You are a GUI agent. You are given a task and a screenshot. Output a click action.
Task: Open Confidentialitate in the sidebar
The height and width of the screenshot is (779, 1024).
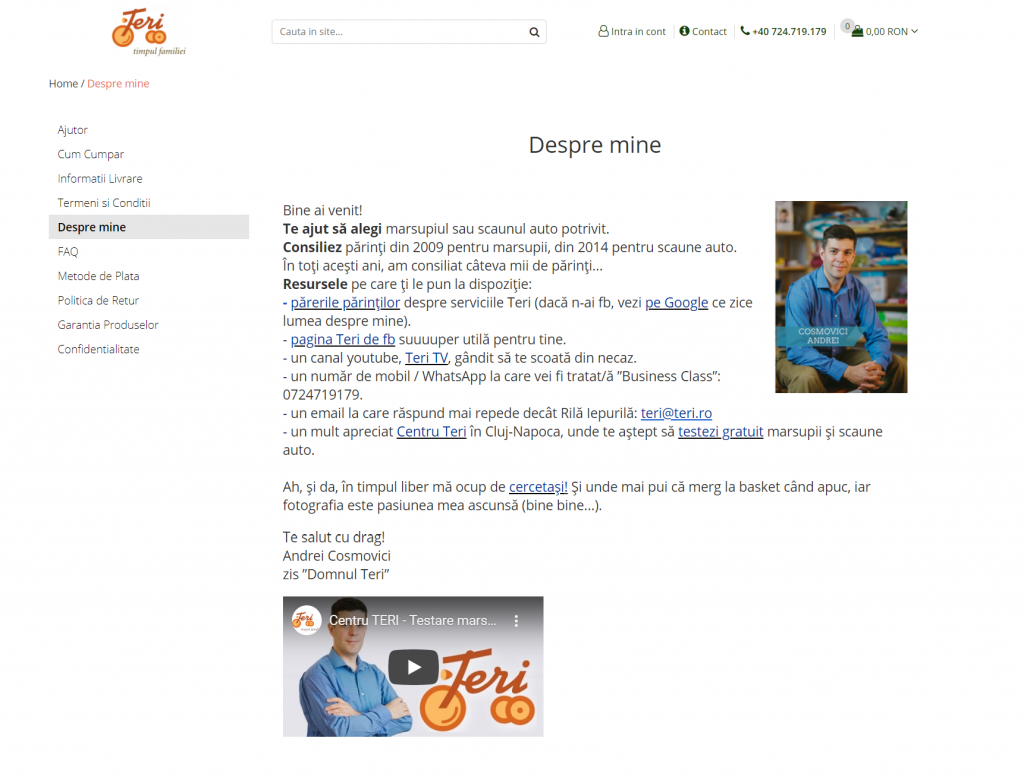pyautogui.click(x=99, y=349)
